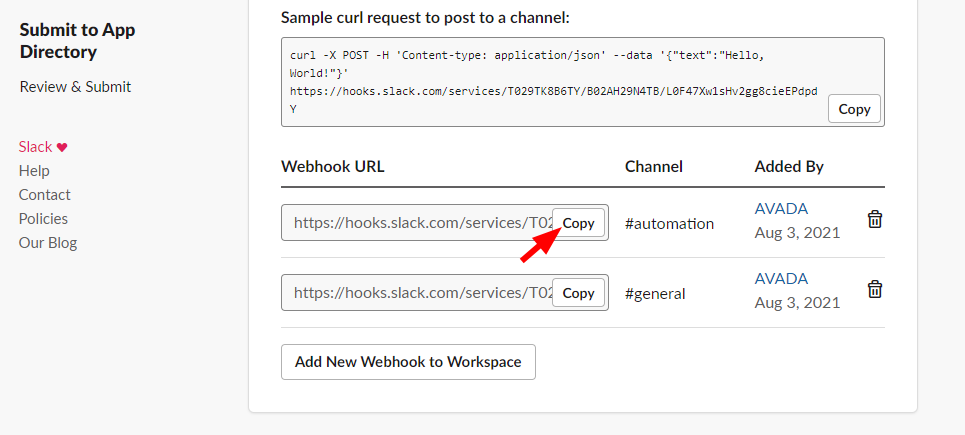
Task: Click the #general channel label
Action: click(655, 294)
